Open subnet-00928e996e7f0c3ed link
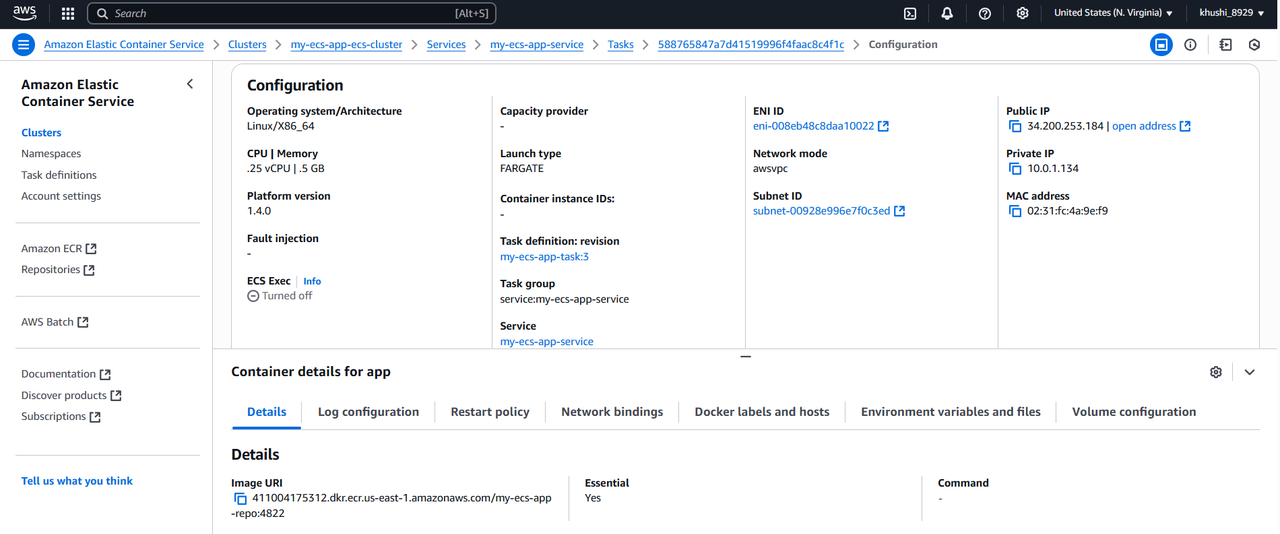1280x534 pixels. pos(821,212)
